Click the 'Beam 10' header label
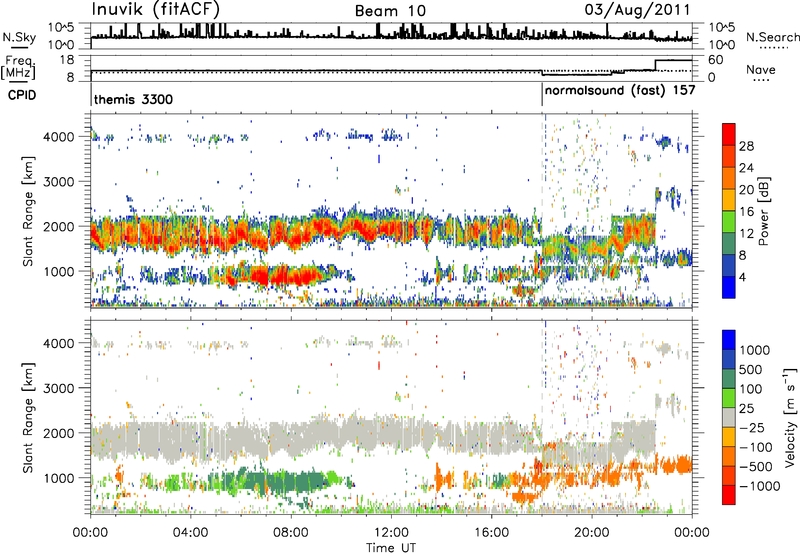The width and height of the screenshot is (800, 554). point(390,11)
